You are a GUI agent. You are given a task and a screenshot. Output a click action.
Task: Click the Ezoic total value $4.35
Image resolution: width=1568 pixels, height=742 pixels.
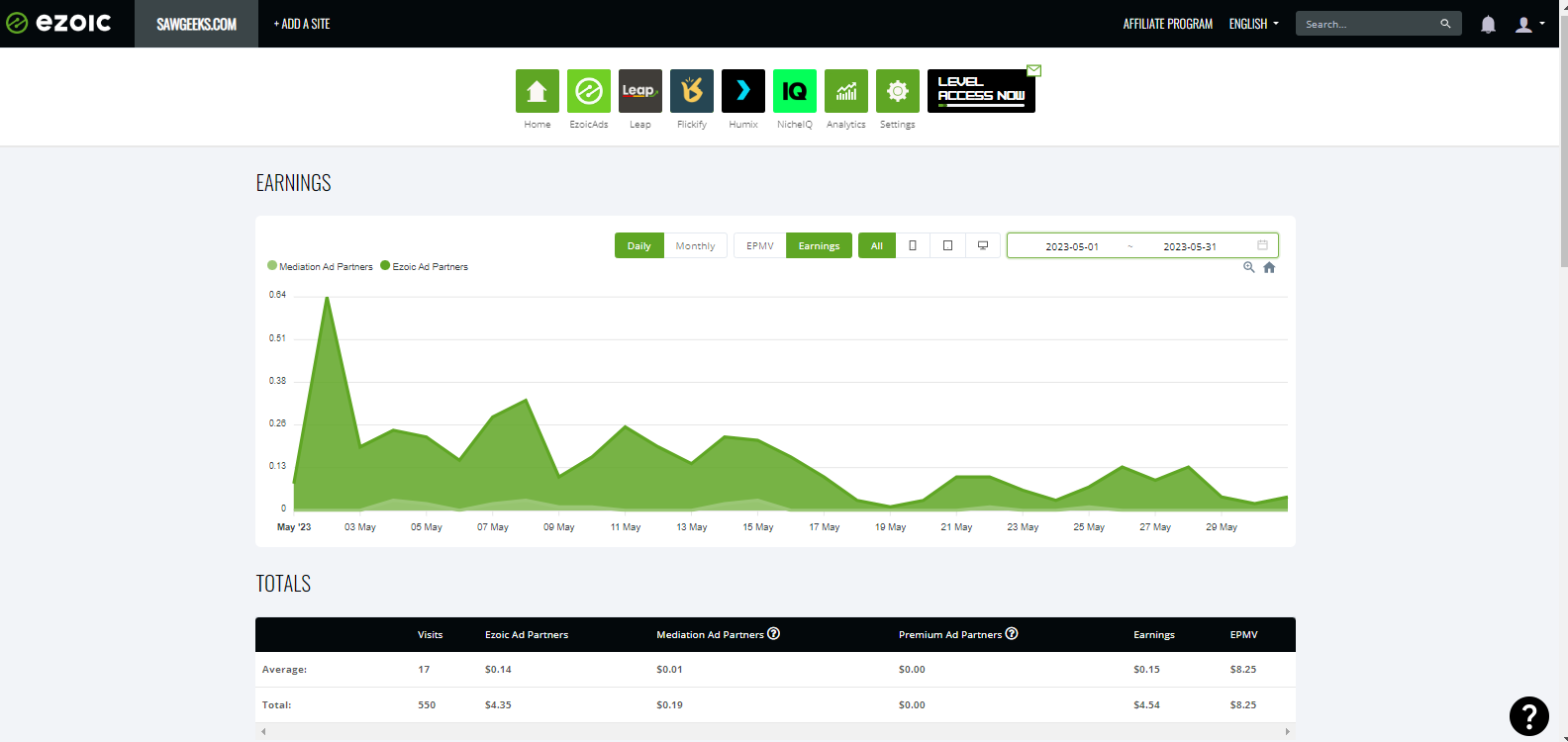click(498, 705)
